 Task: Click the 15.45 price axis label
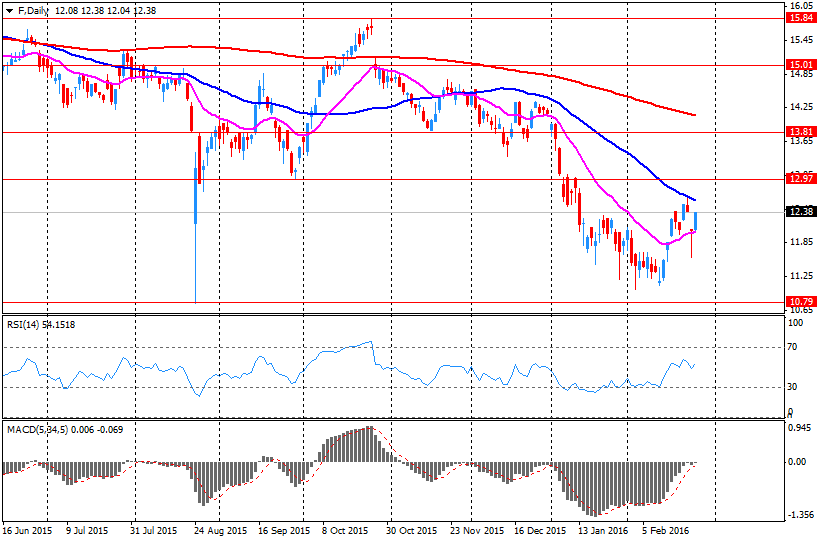[801, 40]
